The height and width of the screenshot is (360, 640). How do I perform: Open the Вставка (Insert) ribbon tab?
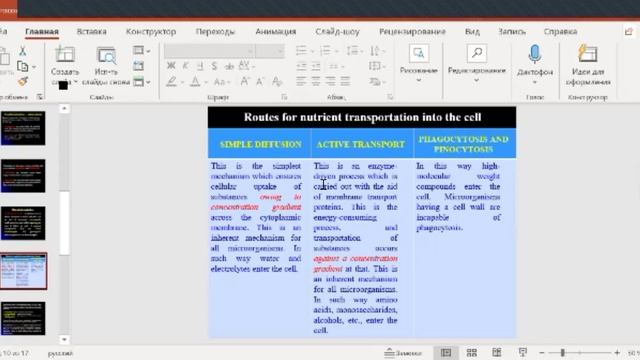91,31
